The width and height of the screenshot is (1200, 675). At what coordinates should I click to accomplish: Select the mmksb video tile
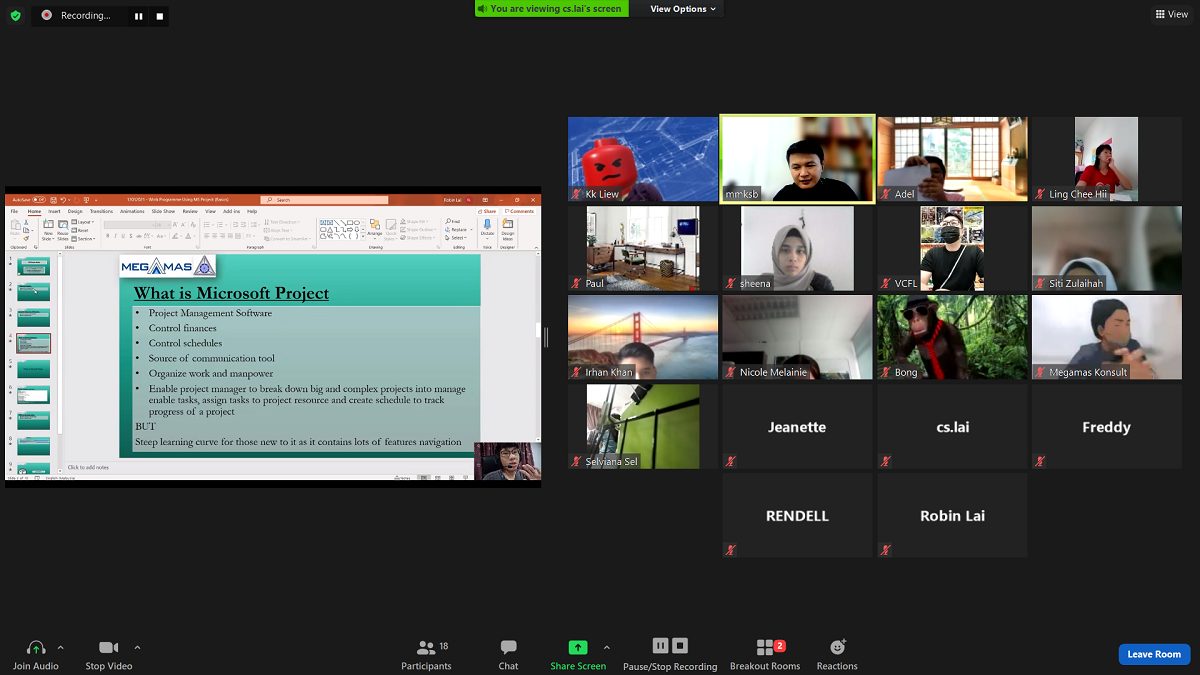point(798,159)
